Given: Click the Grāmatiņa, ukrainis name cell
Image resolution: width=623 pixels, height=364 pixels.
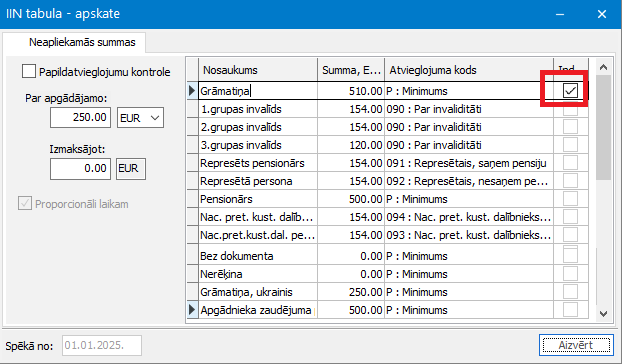Looking at the screenshot, I should pos(258,292).
